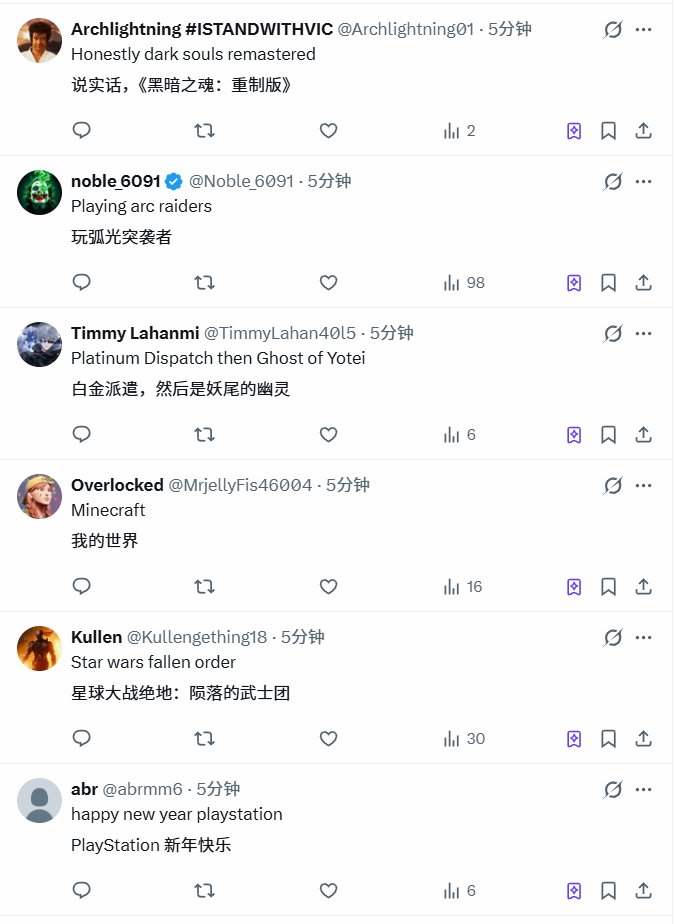675x924 pixels.
Task: Like the Minecraft tweet by Overlocked
Action: [x=328, y=586]
